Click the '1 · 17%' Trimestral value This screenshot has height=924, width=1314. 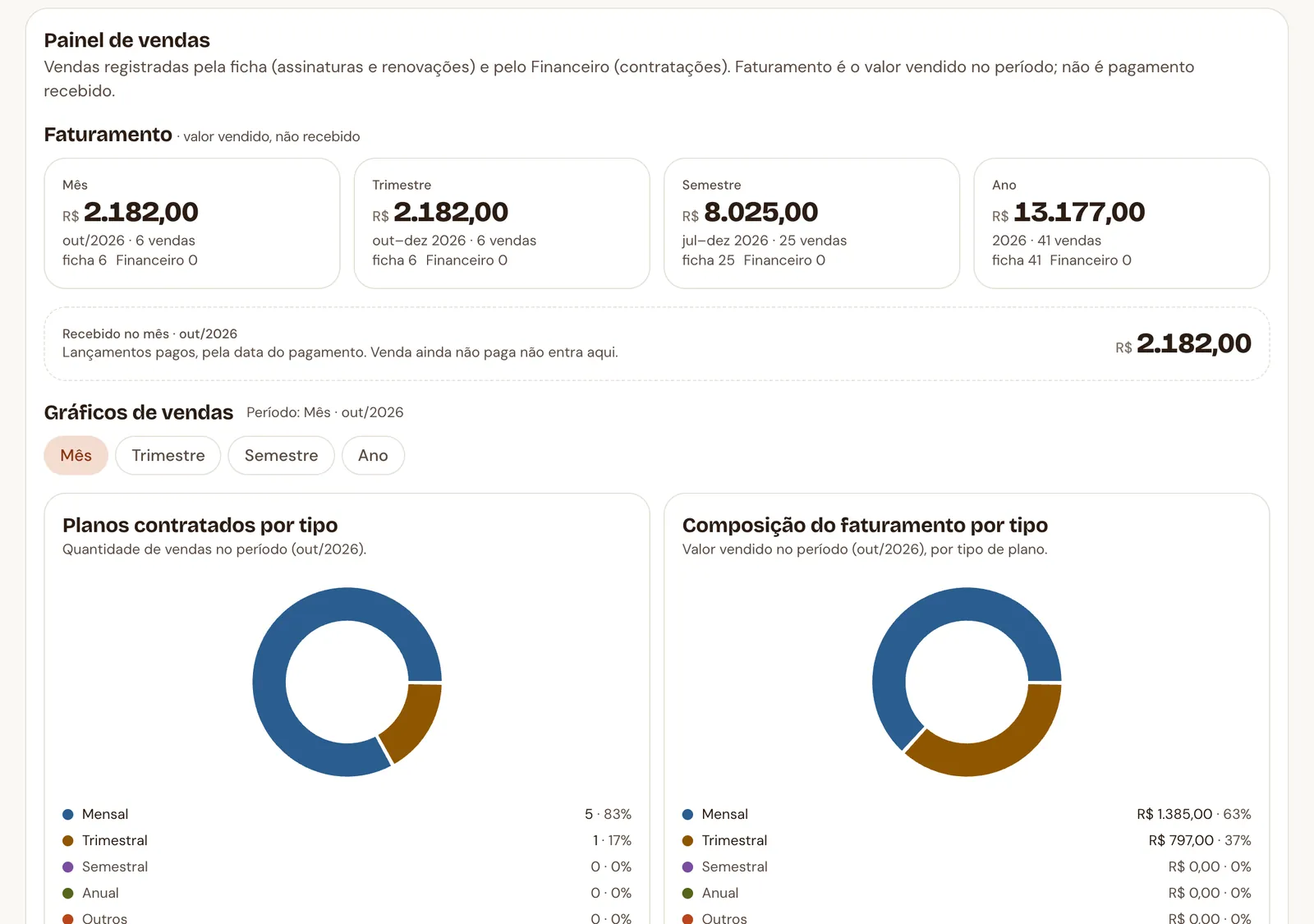(612, 840)
